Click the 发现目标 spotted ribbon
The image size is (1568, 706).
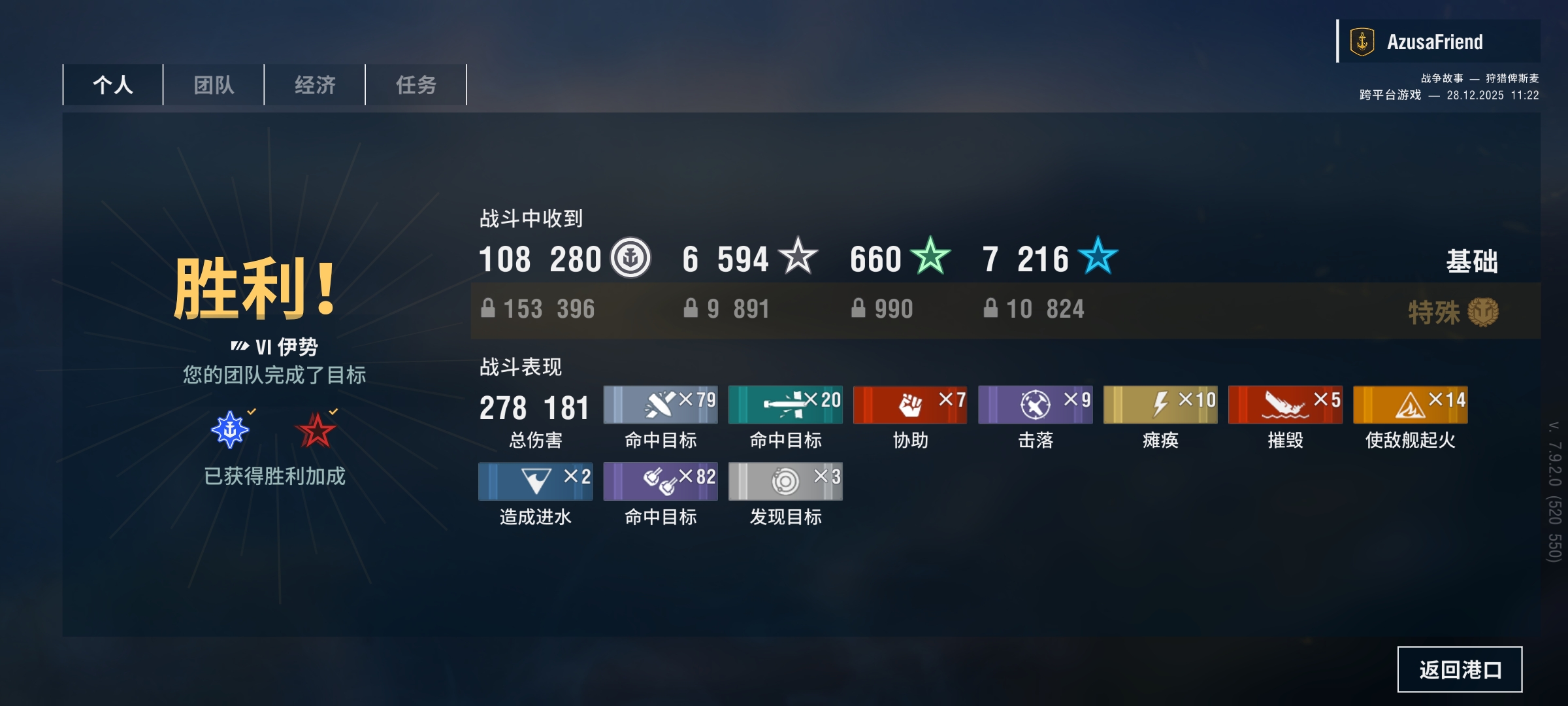pyautogui.click(x=785, y=482)
